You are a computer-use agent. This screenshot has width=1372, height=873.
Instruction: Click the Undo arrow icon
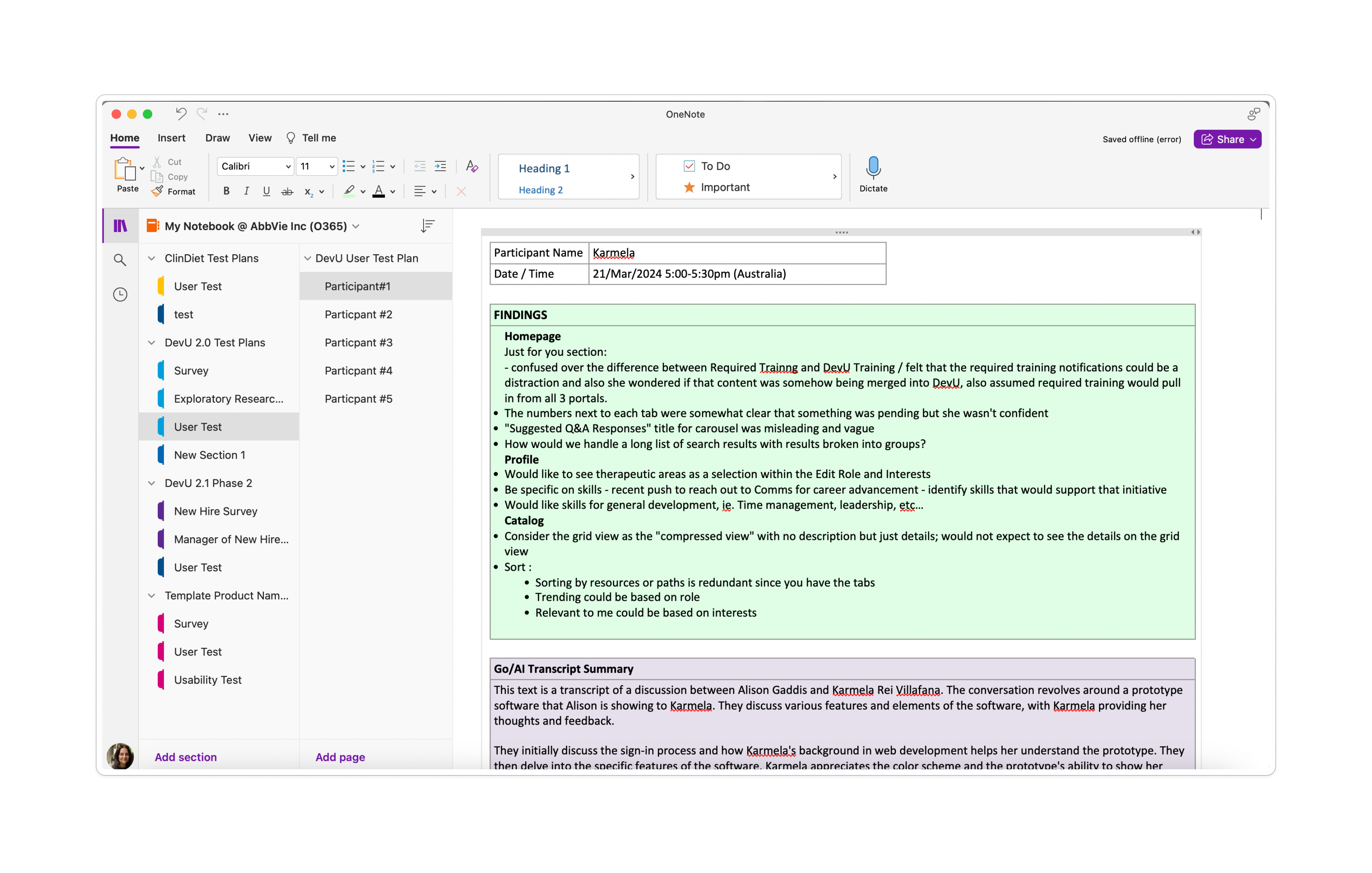click(181, 114)
